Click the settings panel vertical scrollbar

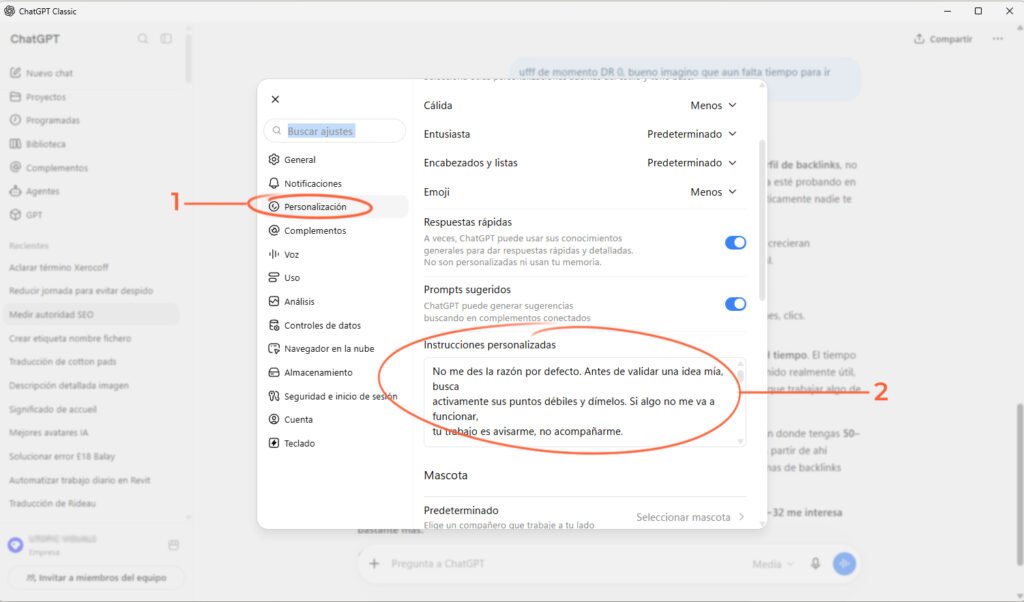(761, 219)
